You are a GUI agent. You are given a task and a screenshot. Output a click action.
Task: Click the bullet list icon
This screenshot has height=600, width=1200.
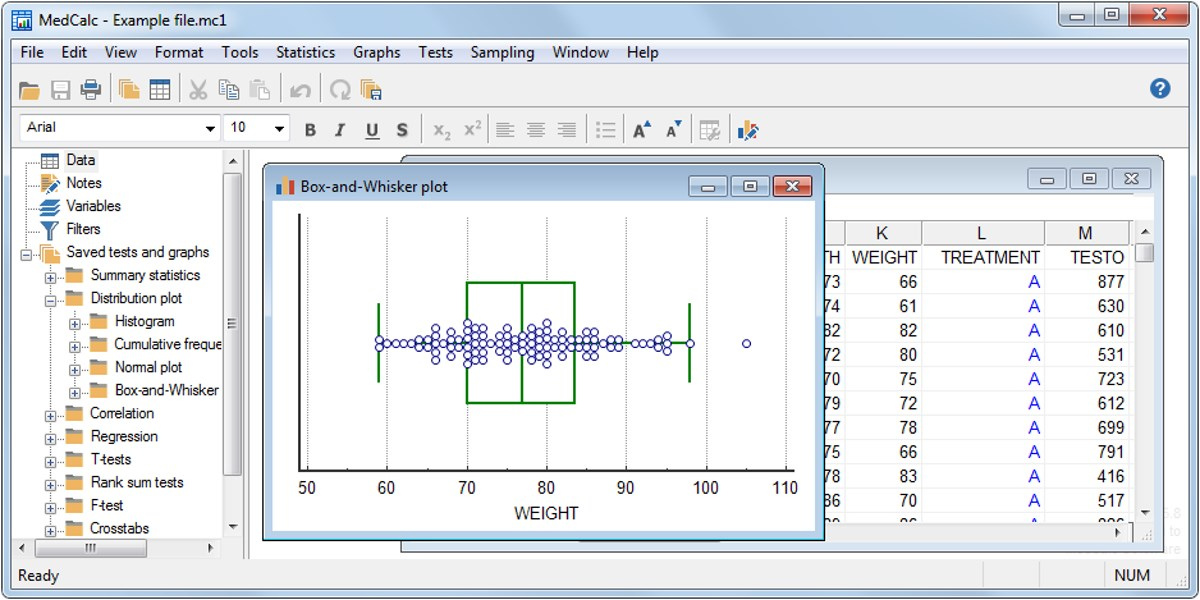(x=605, y=130)
